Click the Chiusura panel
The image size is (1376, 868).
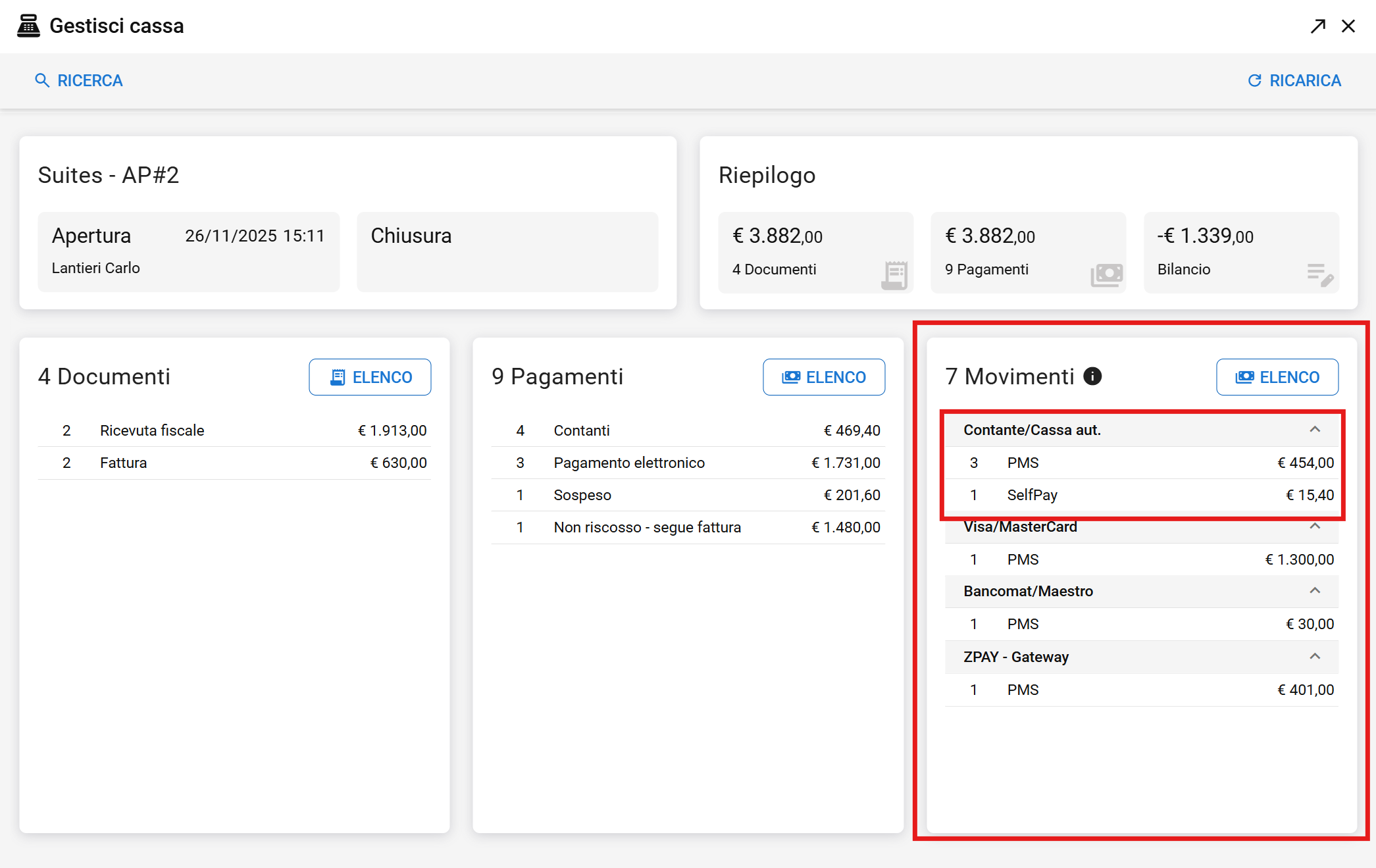click(x=507, y=252)
